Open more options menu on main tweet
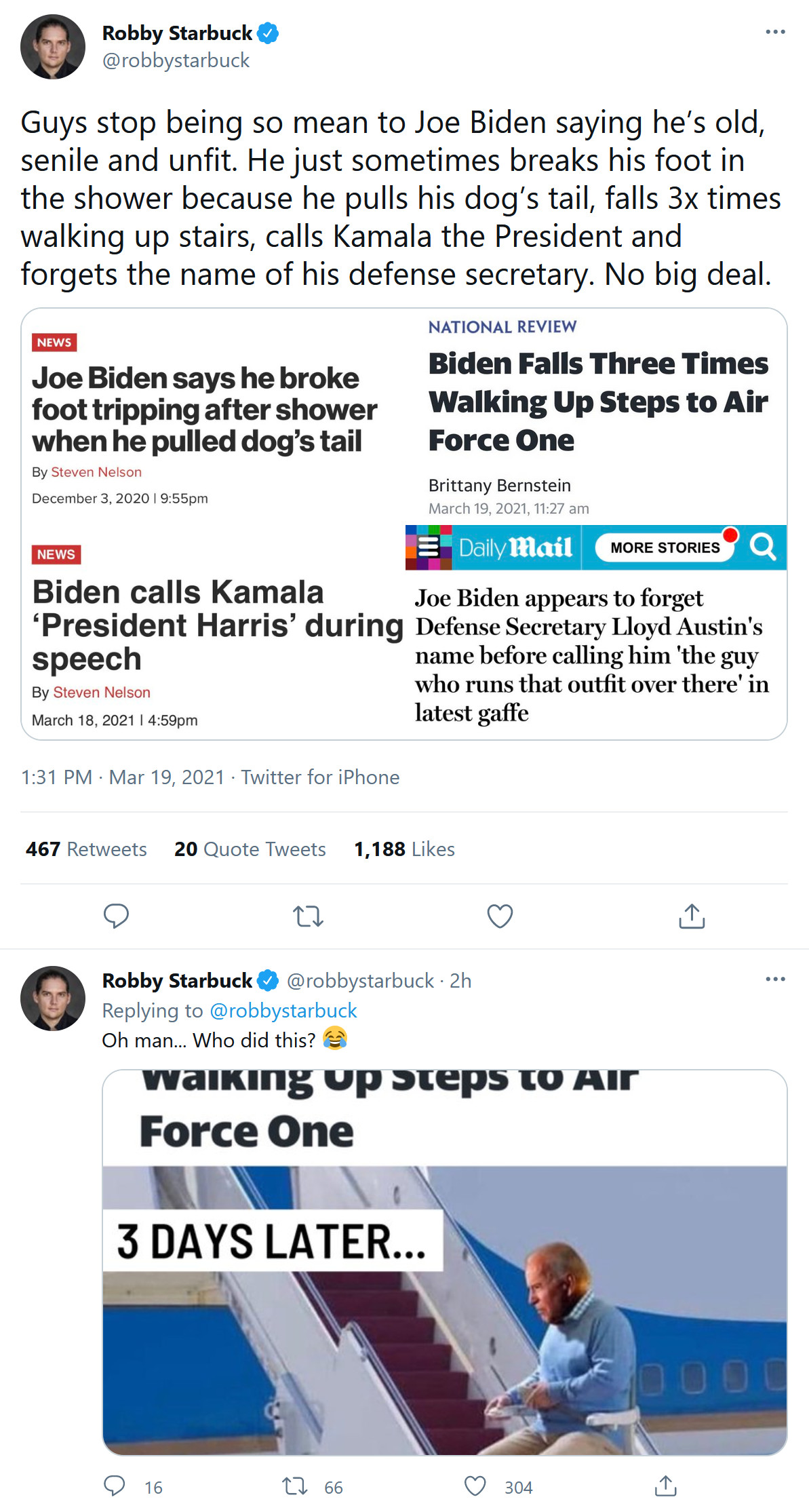 (775, 32)
